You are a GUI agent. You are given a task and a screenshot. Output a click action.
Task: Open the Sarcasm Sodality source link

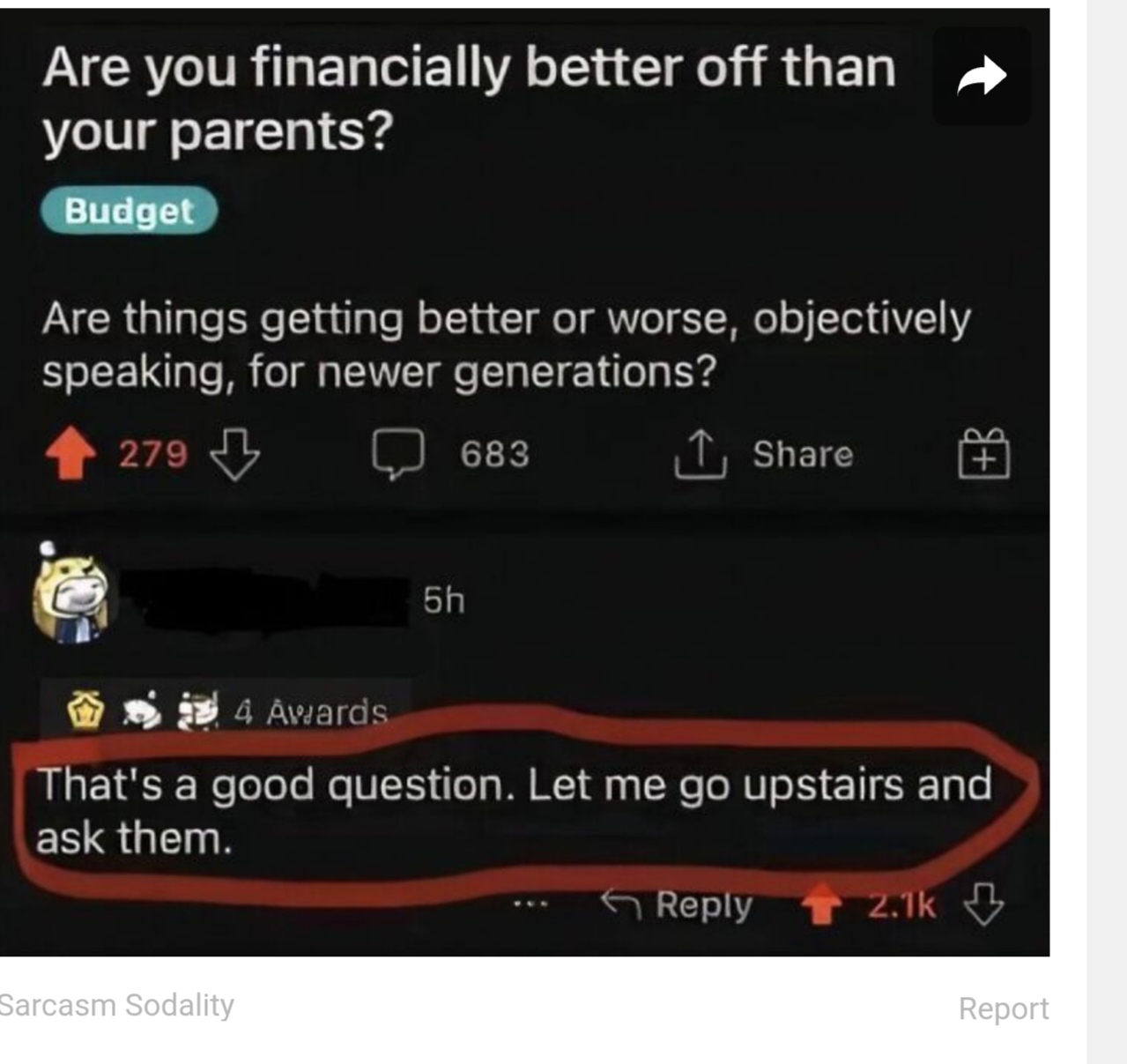coord(117,1005)
